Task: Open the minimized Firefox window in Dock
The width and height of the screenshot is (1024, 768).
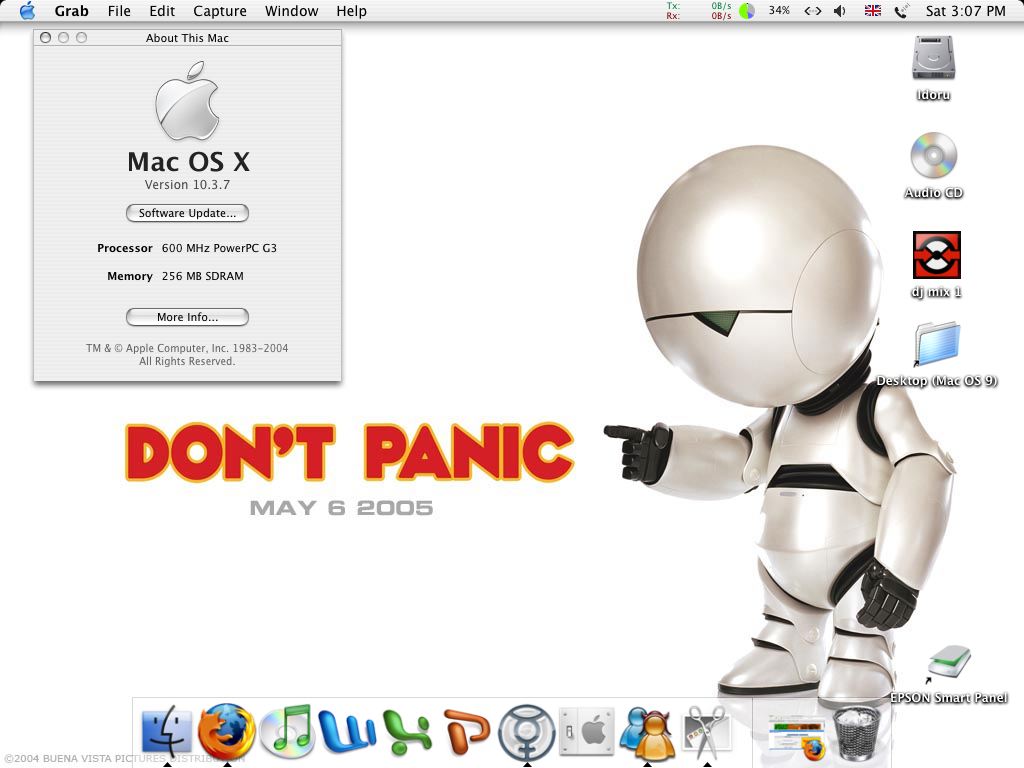Action: (x=797, y=737)
